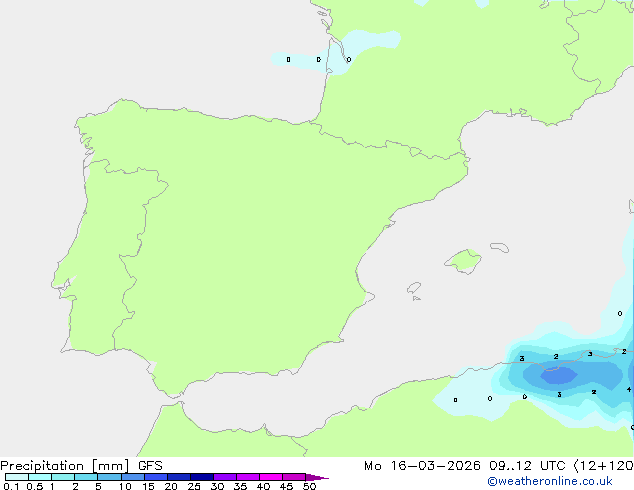
Task: Click the Ibiza island outline on the map
Action: (414, 288)
